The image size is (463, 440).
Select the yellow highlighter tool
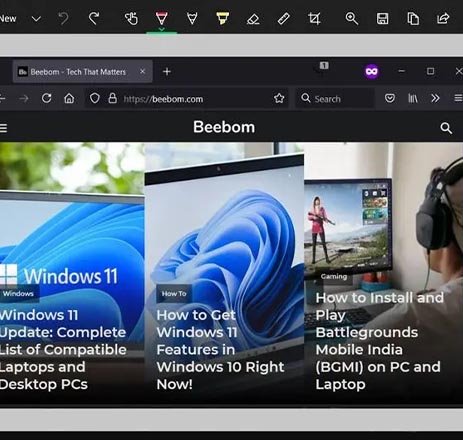tap(223, 18)
